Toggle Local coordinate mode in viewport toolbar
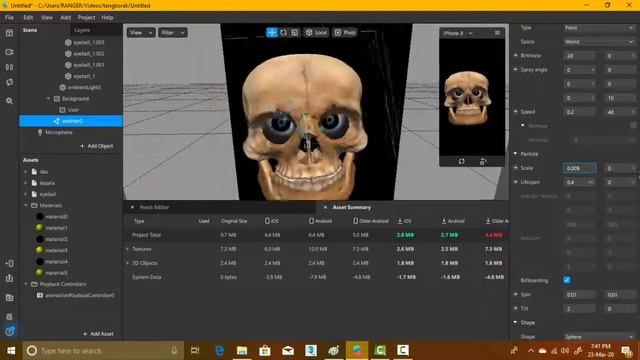Image resolution: width=640 pixels, height=360 pixels. (316, 32)
